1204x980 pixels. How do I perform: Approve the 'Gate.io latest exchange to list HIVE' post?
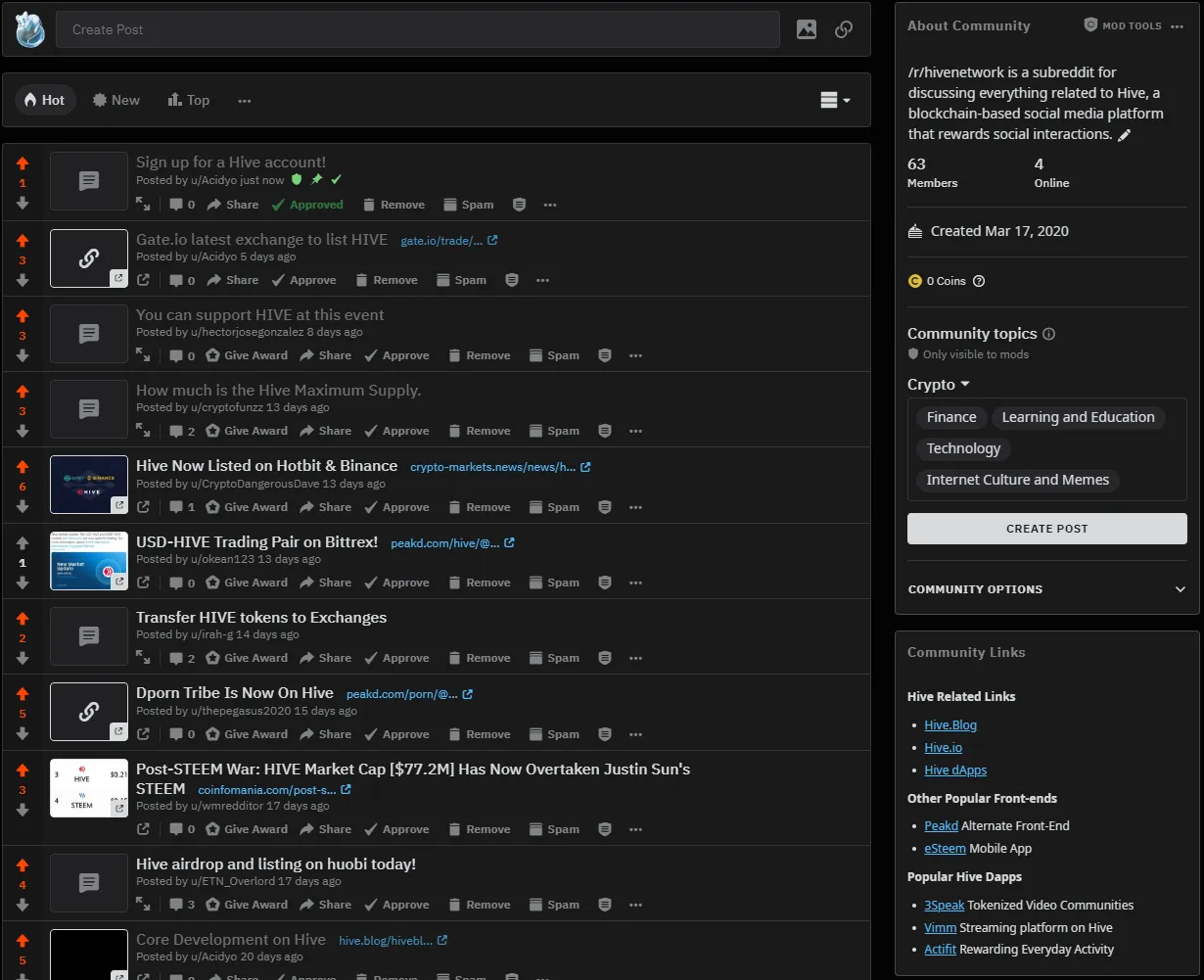(x=303, y=280)
